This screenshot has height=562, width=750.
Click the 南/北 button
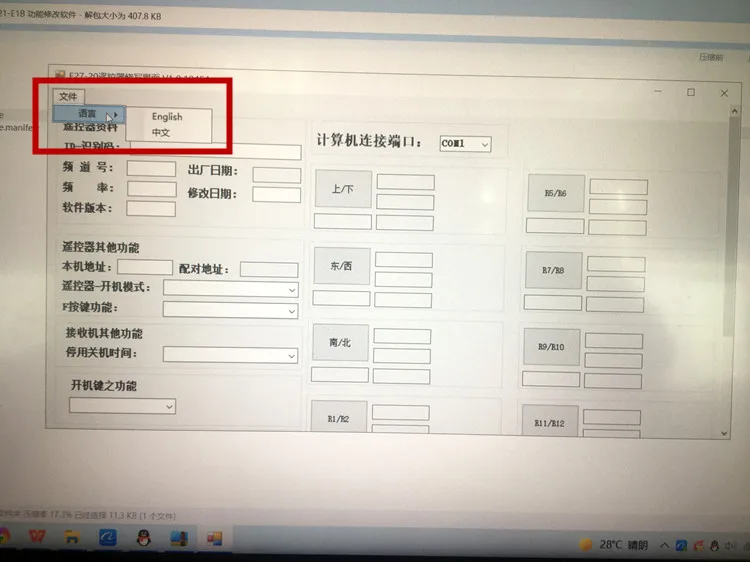(340, 342)
